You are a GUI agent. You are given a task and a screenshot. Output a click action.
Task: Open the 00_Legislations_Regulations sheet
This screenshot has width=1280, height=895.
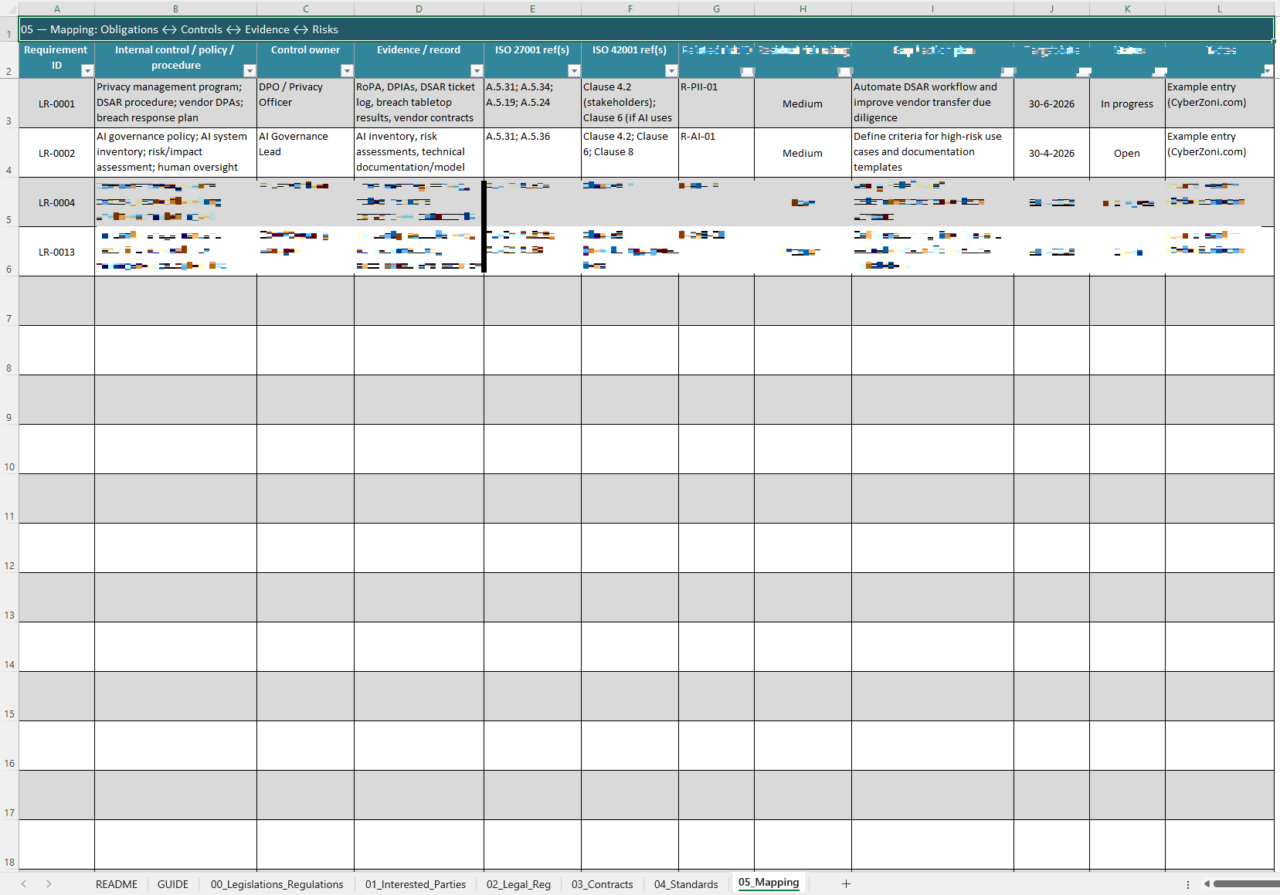[x=277, y=884]
